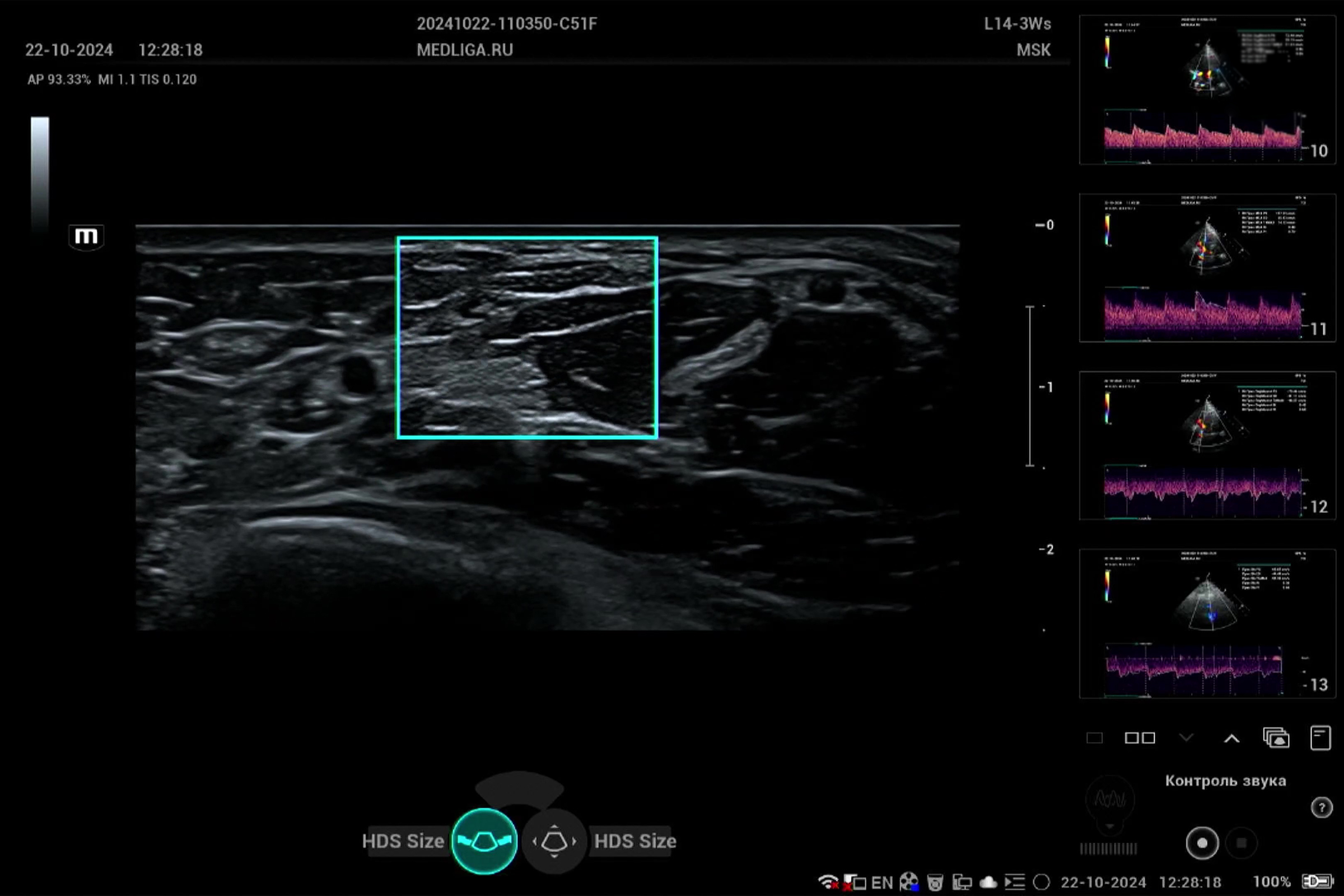Select the active HDS Size adjust icon
Viewport: 1344px width, 896px height.
click(484, 841)
